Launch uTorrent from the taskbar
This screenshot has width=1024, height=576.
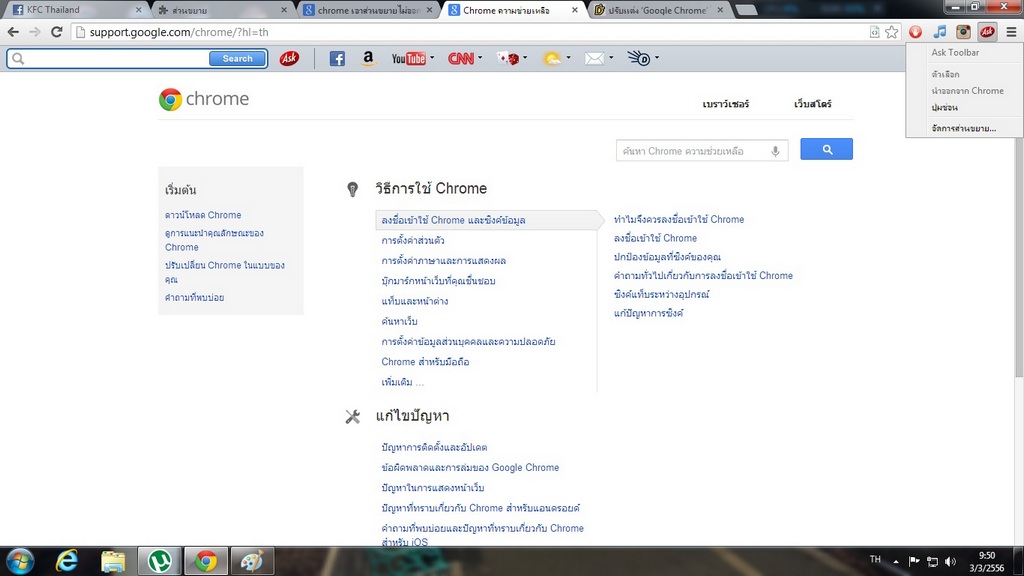tap(158, 561)
